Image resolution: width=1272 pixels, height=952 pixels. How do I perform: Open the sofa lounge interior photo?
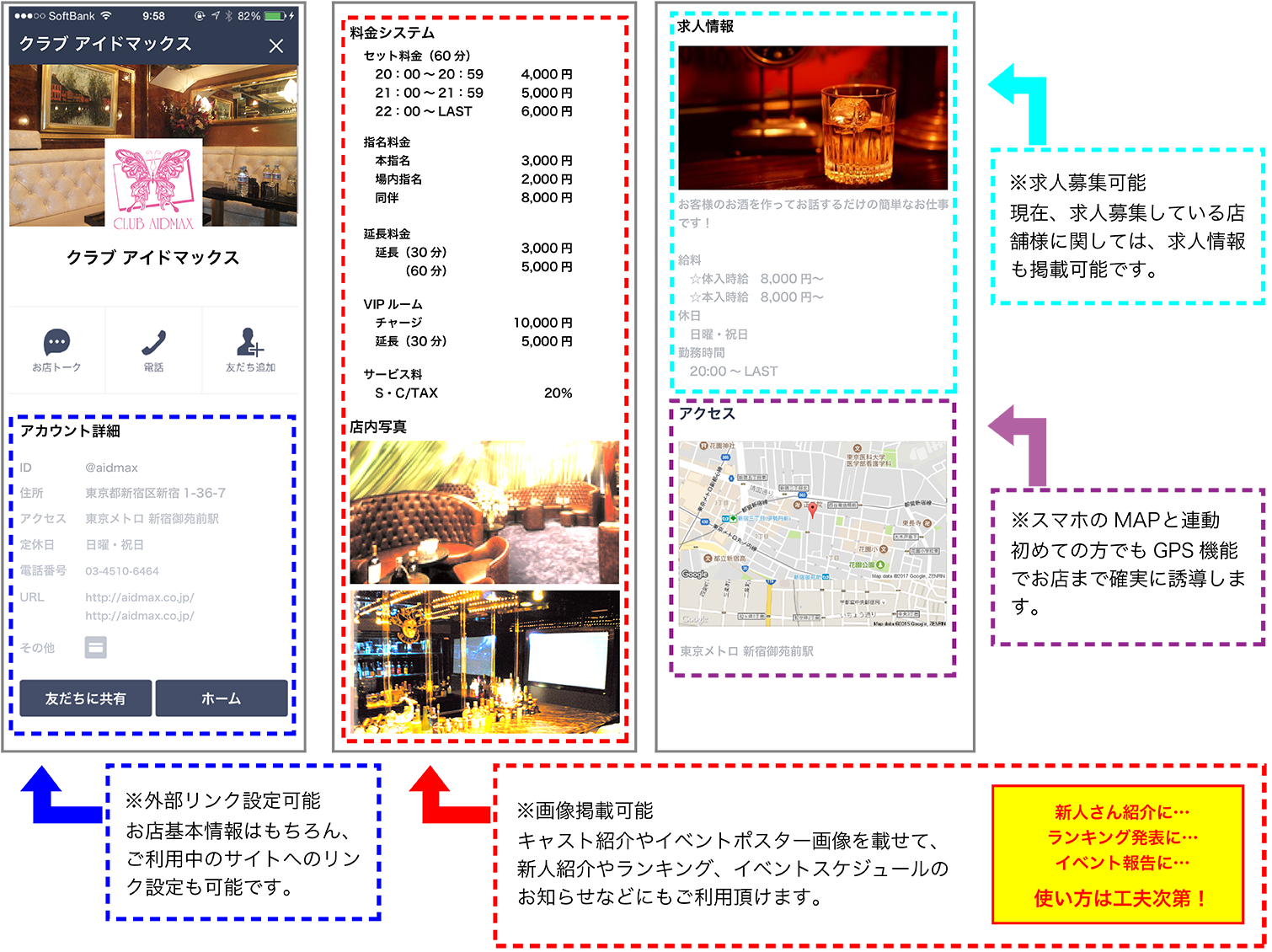tap(484, 512)
